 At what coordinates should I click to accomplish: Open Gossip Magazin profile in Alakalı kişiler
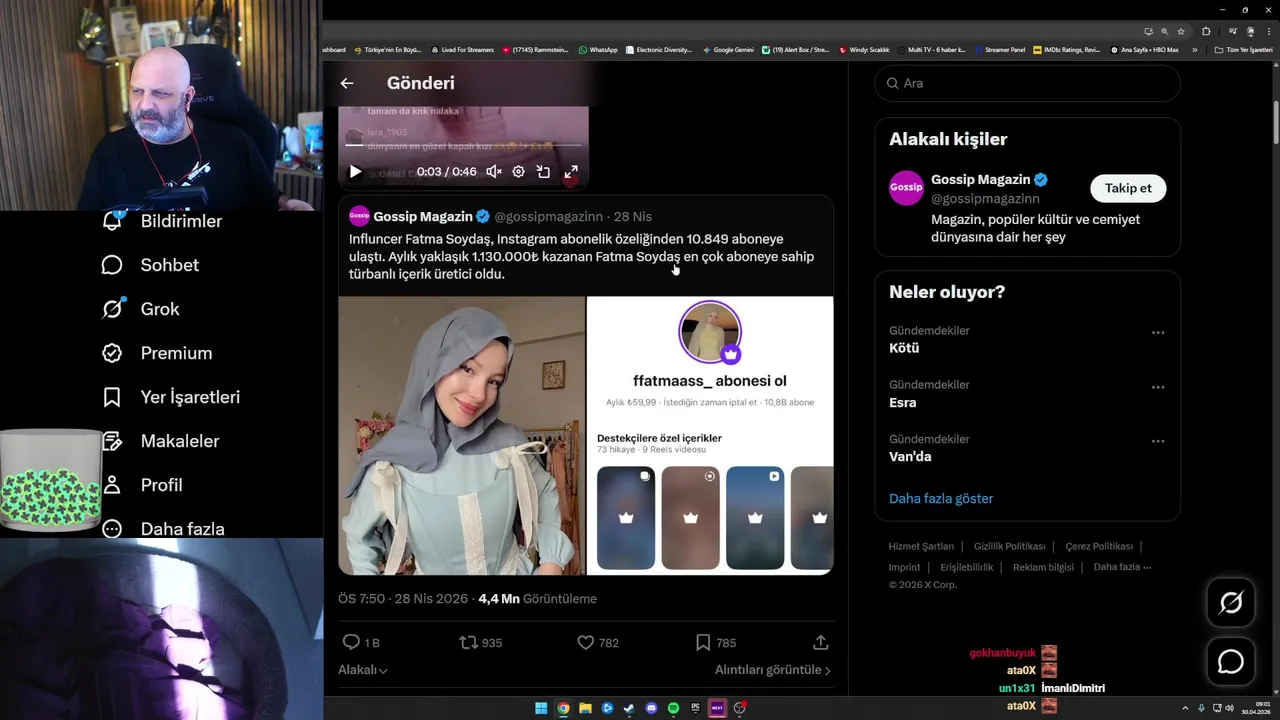point(980,180)
